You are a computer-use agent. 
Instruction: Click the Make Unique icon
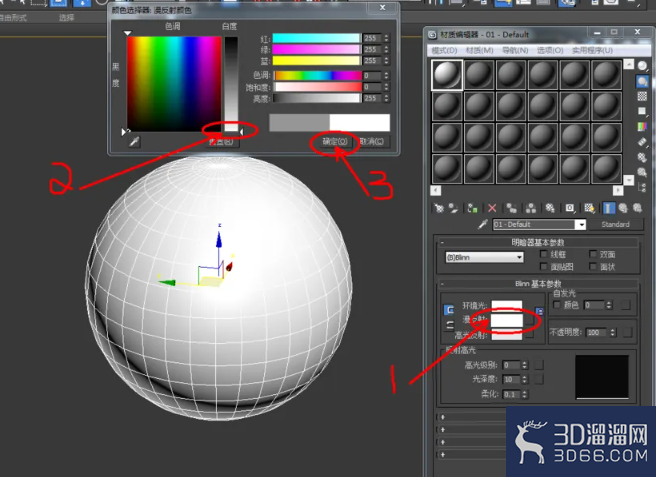tap(531, 208)
